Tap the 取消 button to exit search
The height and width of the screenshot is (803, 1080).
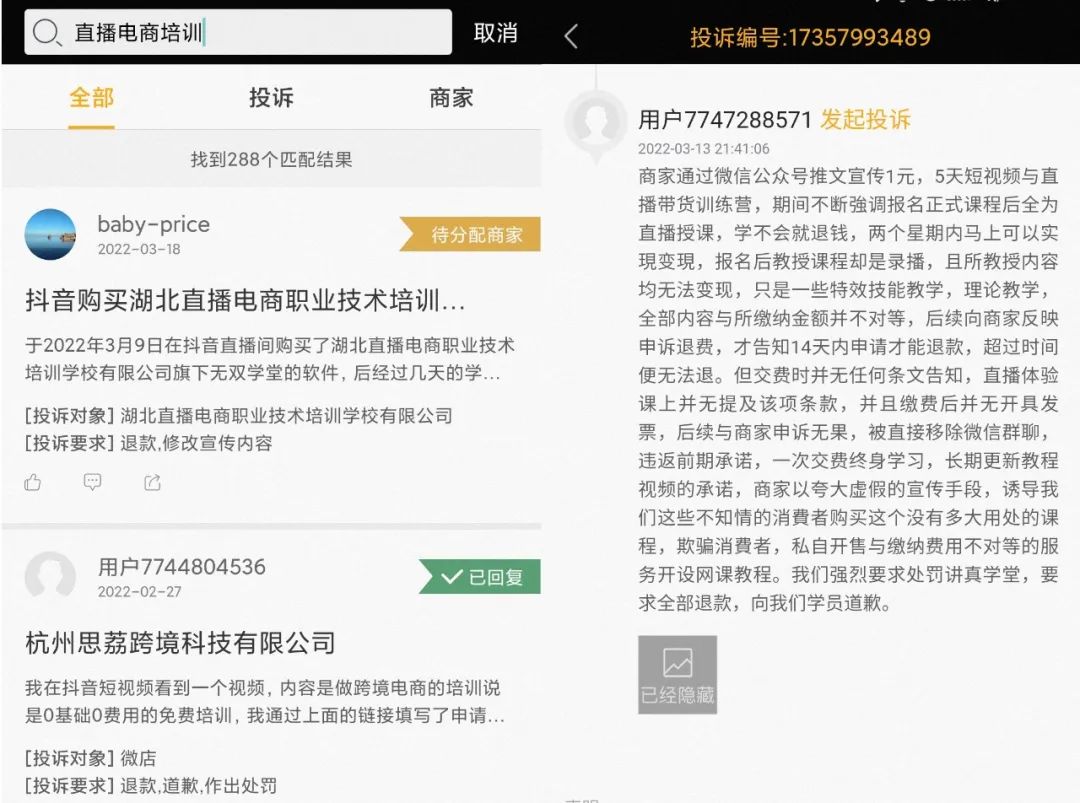497,33
